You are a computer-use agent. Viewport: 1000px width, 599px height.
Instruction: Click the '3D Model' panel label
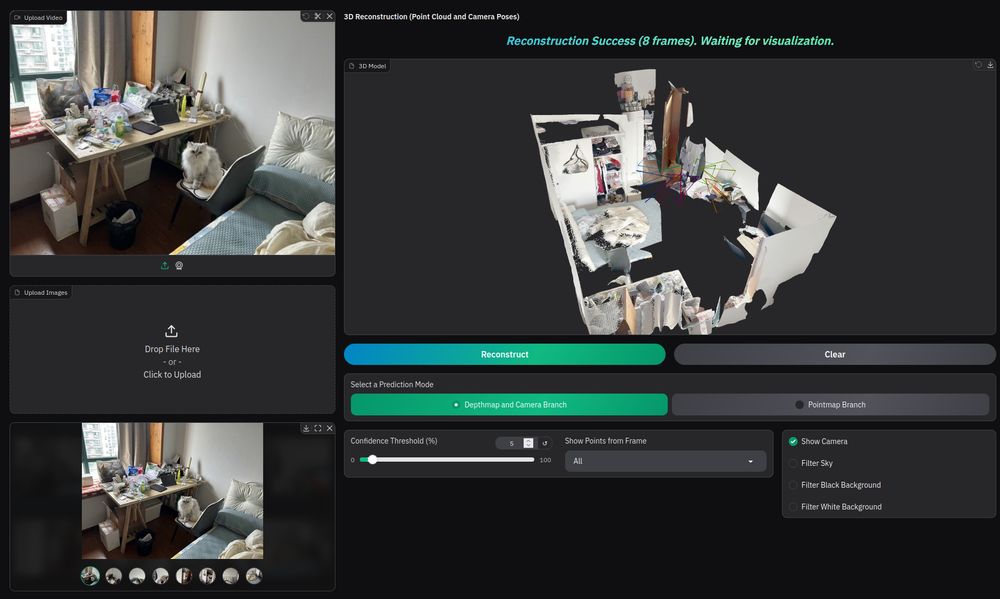pyautogui.click(x=367, y=66)
